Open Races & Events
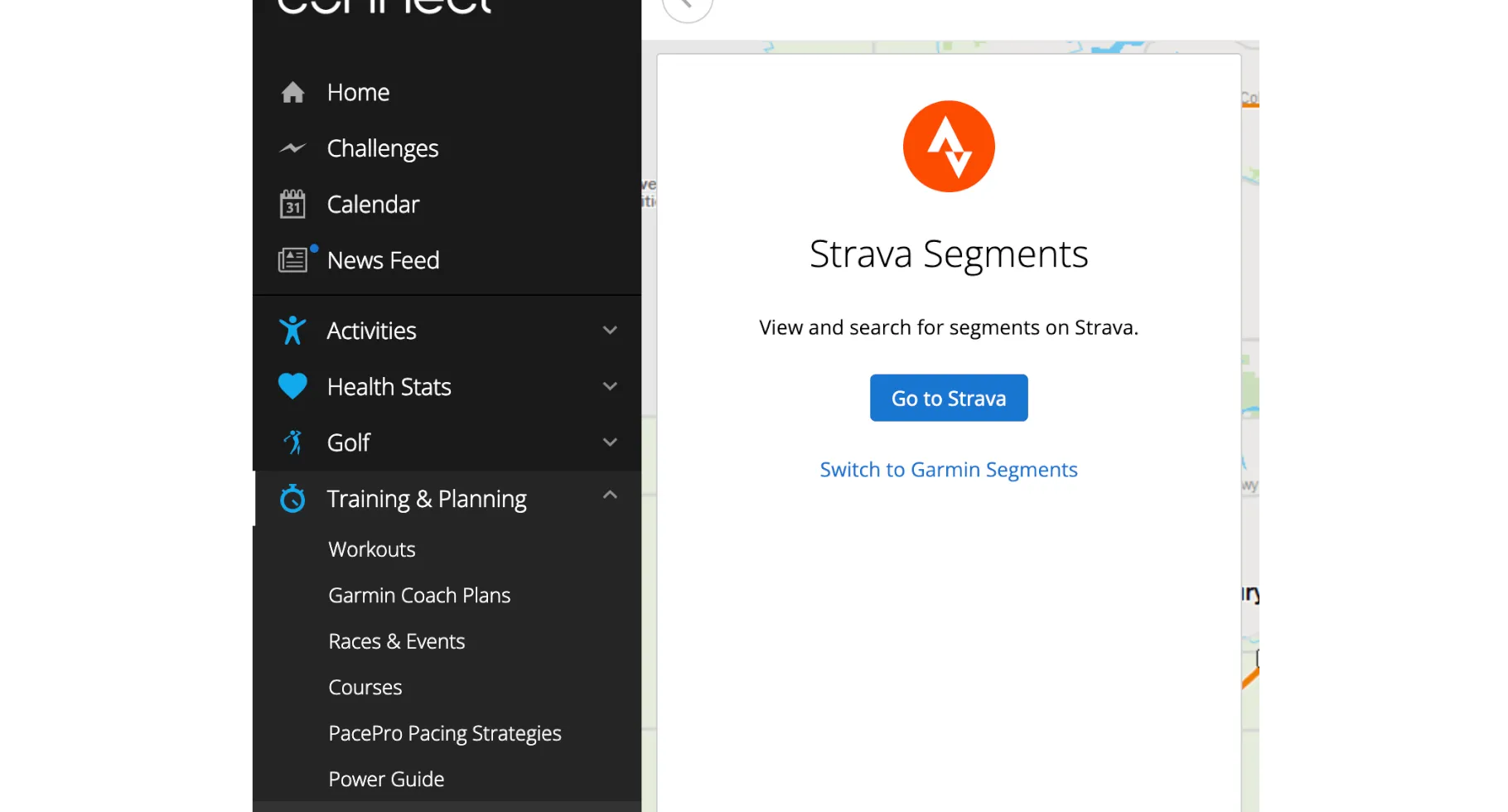The width and height of the screenshot is (1508, 812). pos(396,640)
